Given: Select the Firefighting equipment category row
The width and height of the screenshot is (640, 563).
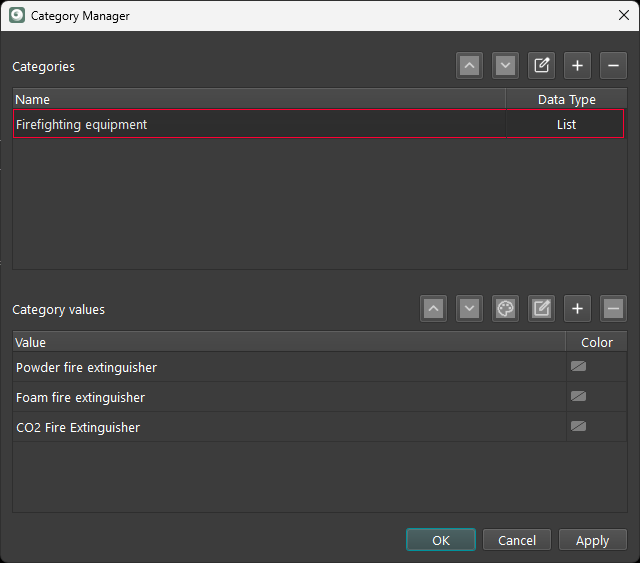Looking at the screenshot, I should coord(258,125).
